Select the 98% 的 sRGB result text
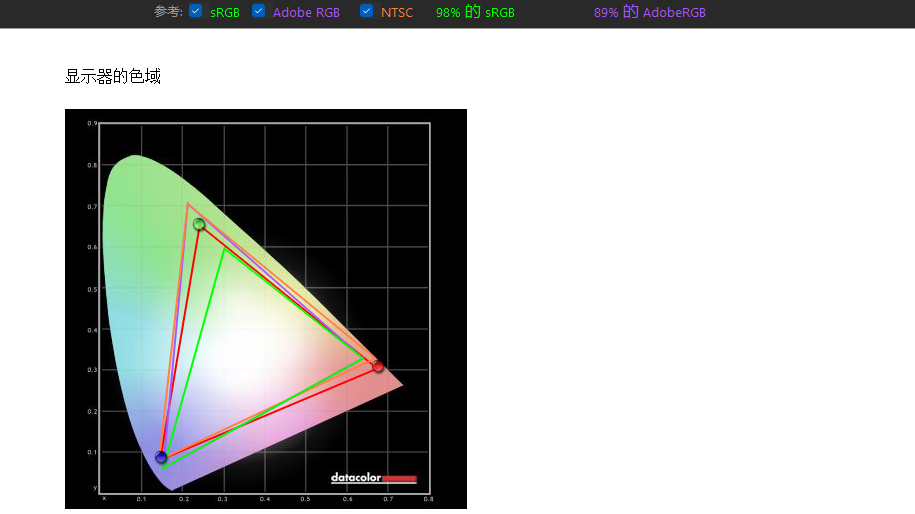The image size is (915, 514). click(475, 12)
